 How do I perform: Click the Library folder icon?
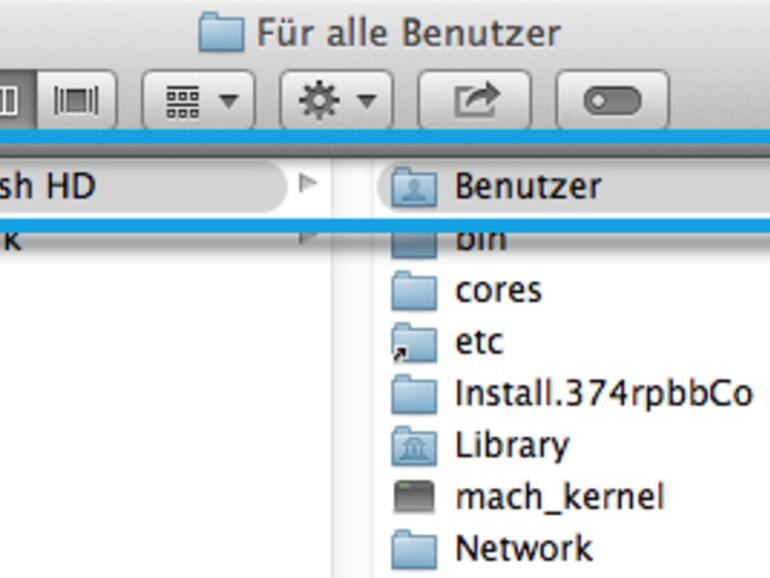pos(414,446)
